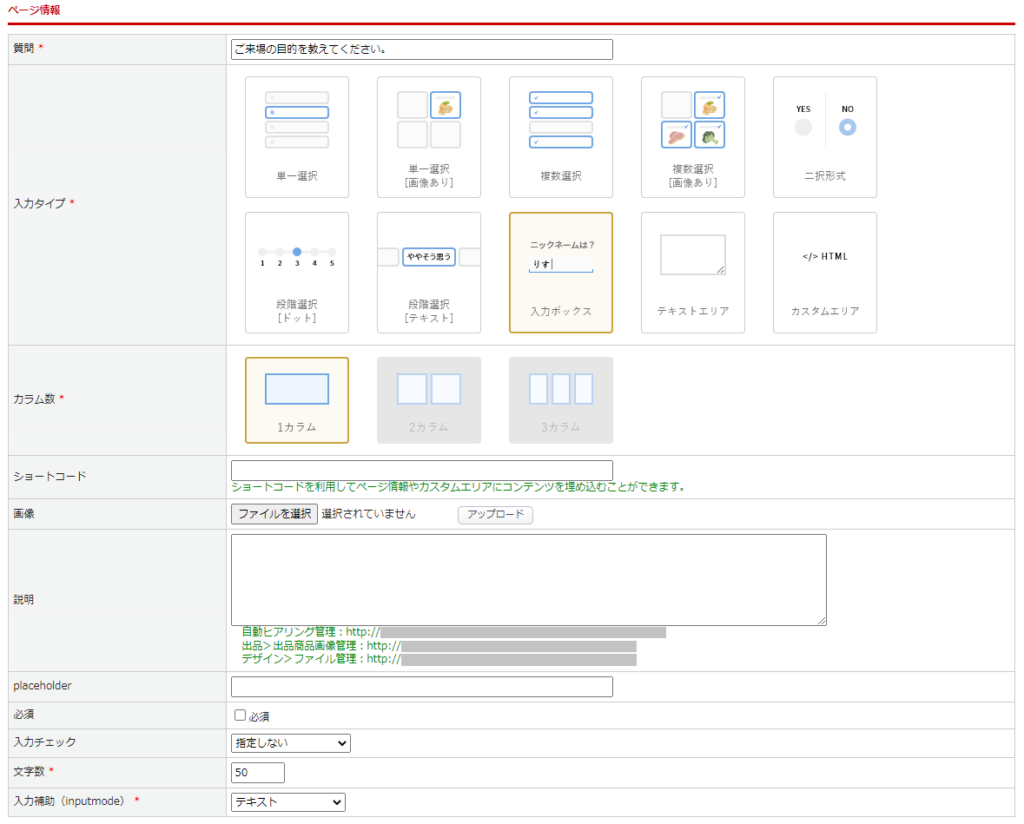The width and height of the screenshot is (1024, 824).
Task: Select the 3カラム column layout
Action: click(561, 400)
